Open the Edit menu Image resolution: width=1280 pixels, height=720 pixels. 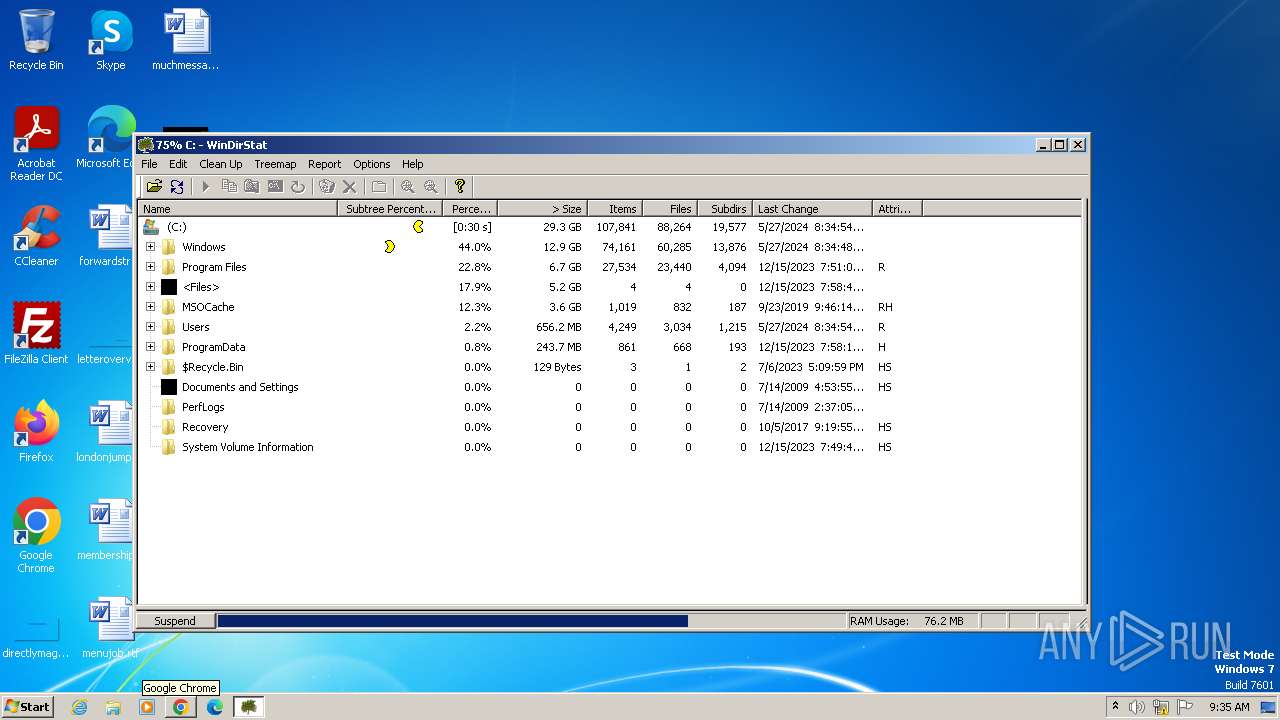(178, 164)
